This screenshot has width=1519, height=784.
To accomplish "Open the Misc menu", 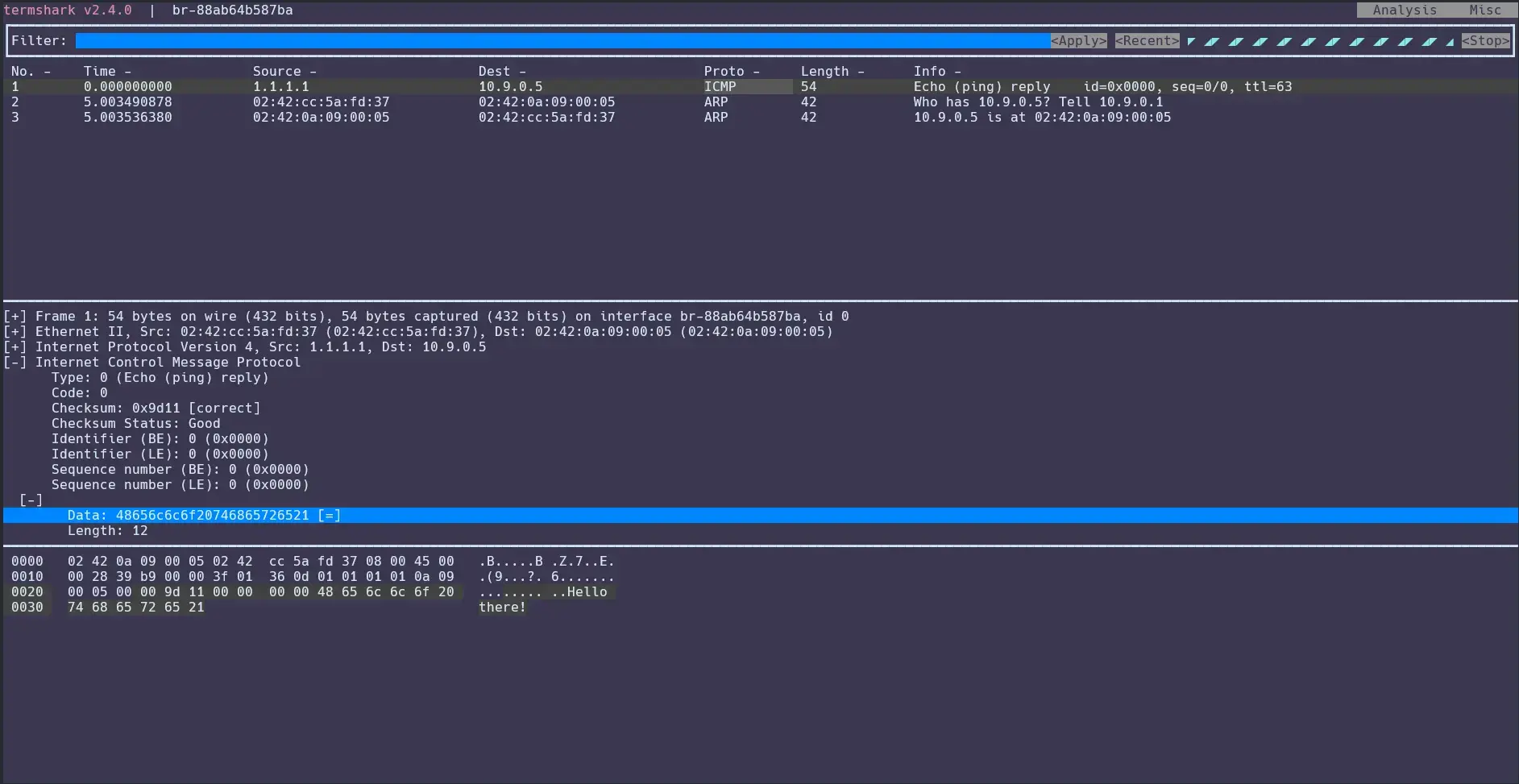I will tap(1485, 10).
